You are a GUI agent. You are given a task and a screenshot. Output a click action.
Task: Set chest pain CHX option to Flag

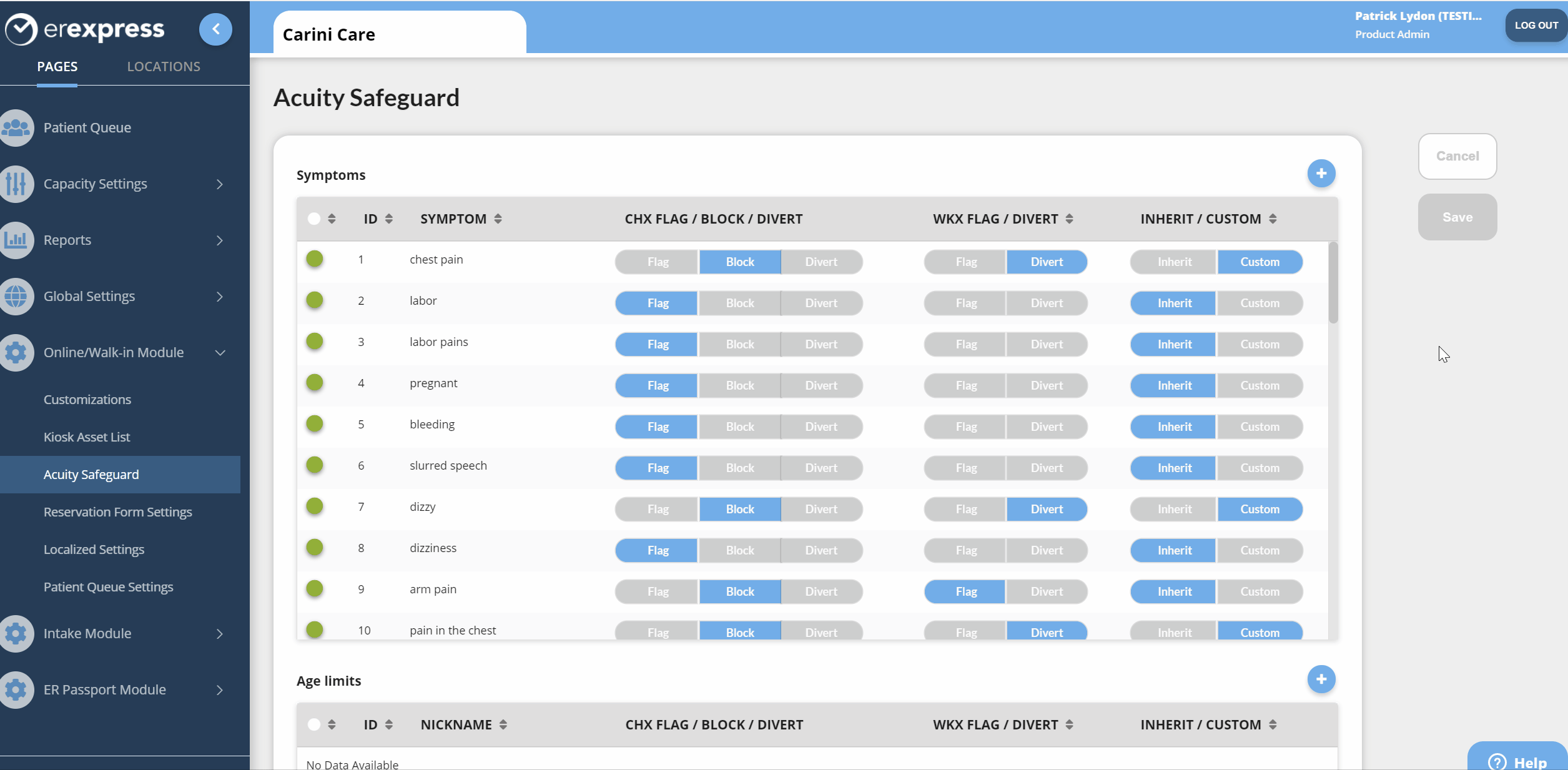pos(657,262)
